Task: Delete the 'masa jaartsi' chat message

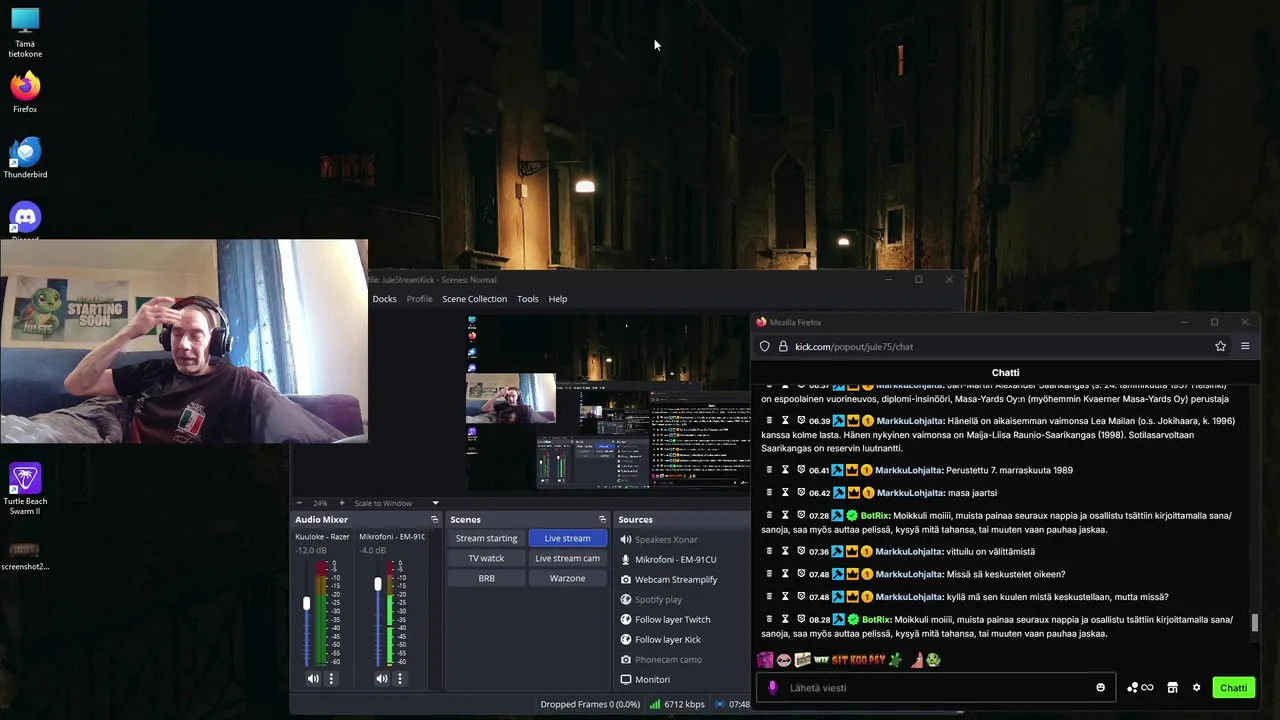Action: point(769,492)
